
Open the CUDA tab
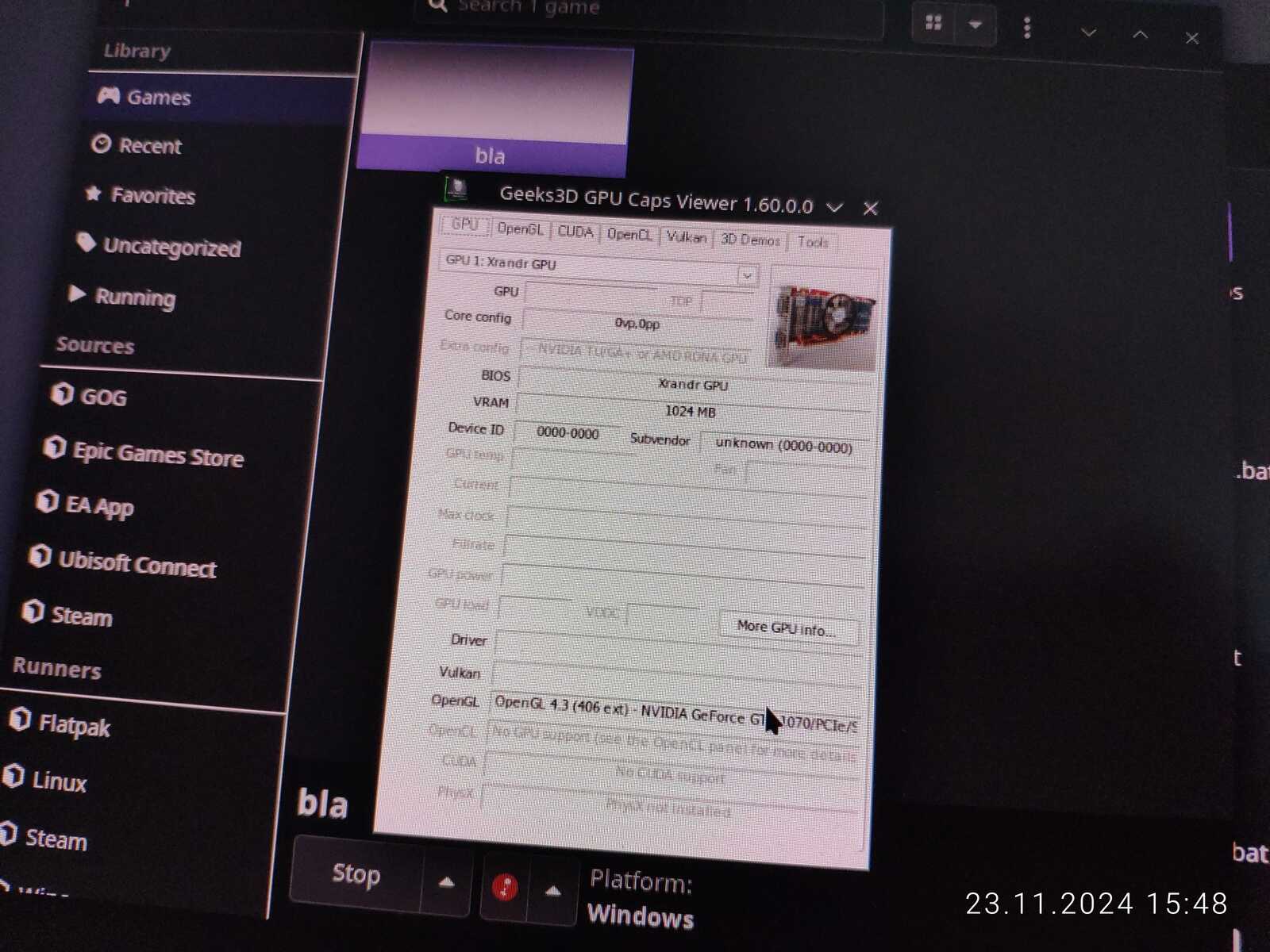(x=575, y=232)
